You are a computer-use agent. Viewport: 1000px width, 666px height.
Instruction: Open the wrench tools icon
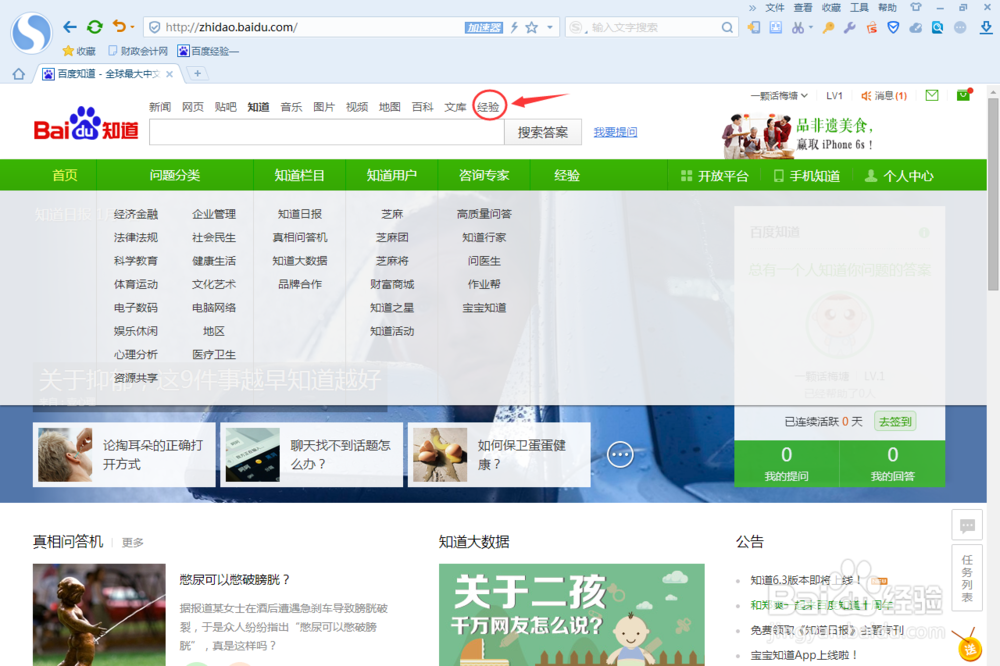849,27
